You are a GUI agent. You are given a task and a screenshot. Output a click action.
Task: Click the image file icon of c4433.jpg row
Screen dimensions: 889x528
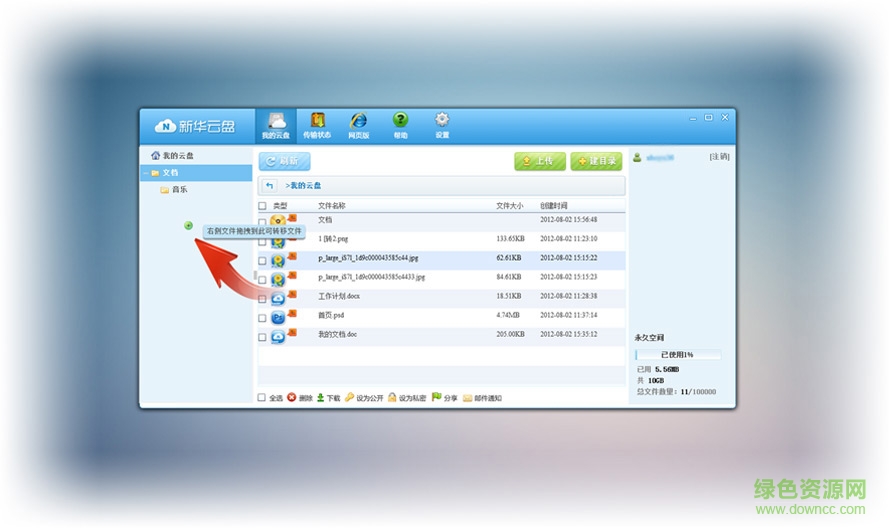coord(278,280)
